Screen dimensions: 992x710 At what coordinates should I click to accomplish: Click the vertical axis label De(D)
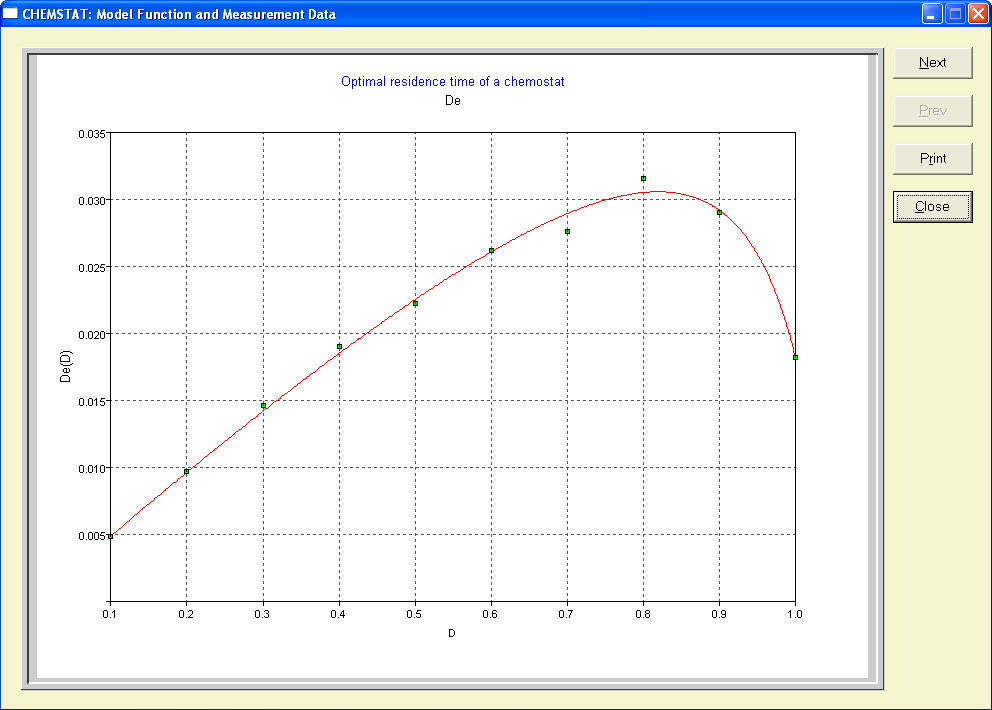tap(66, 367)
